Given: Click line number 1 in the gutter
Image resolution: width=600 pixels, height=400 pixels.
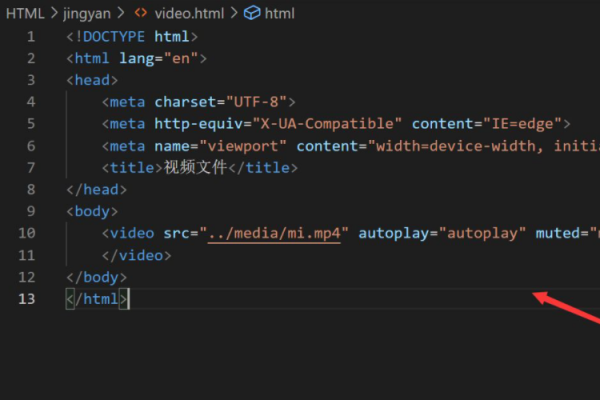Looking at the screenshot, I should tap(30, 37).
